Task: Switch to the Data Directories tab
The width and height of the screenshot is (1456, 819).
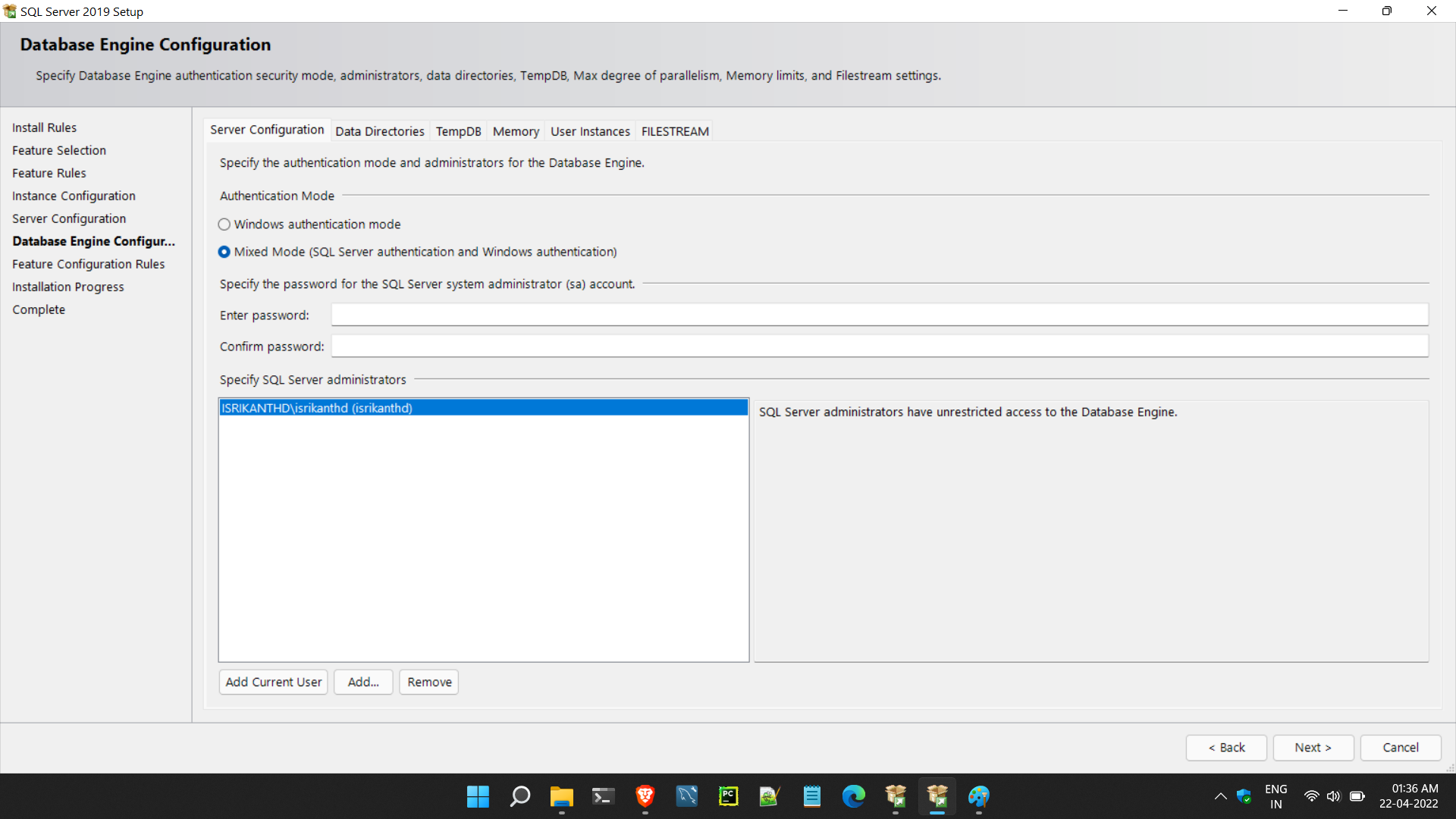Action: pyautogui.click(x=380, y=131)
